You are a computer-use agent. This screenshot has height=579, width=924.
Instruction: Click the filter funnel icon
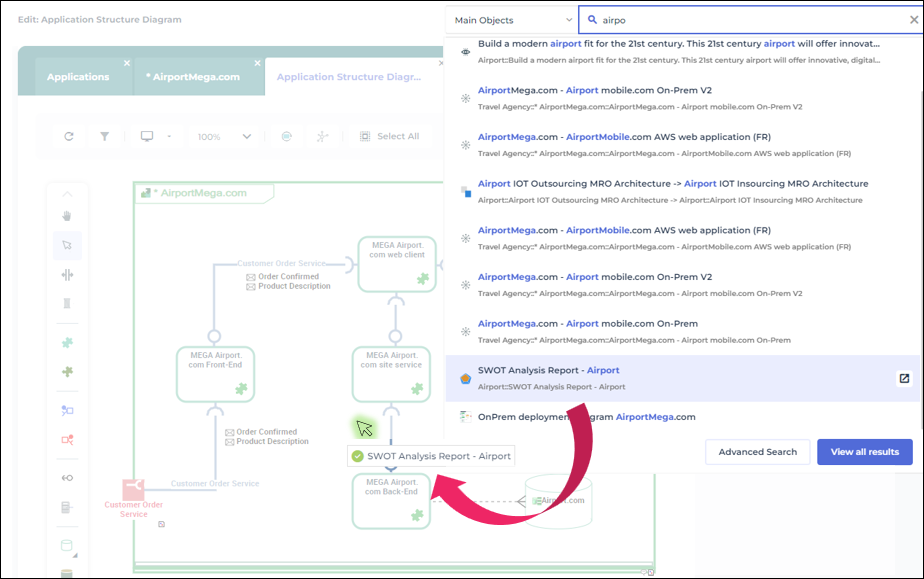point(104,136)
